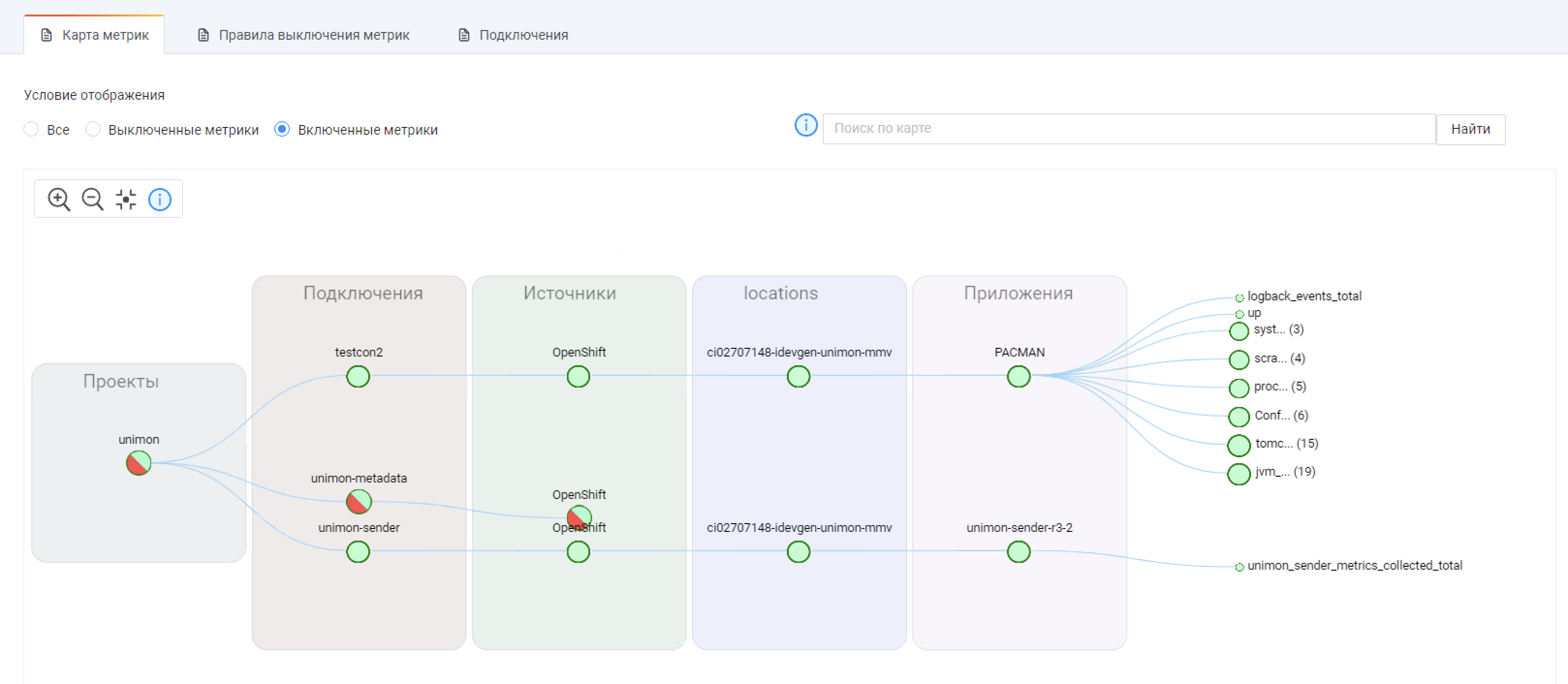1568x684 pixels.
Task: Click the unimon-metadata connection node
Action: pyautogui.click(x=359, y=501)
